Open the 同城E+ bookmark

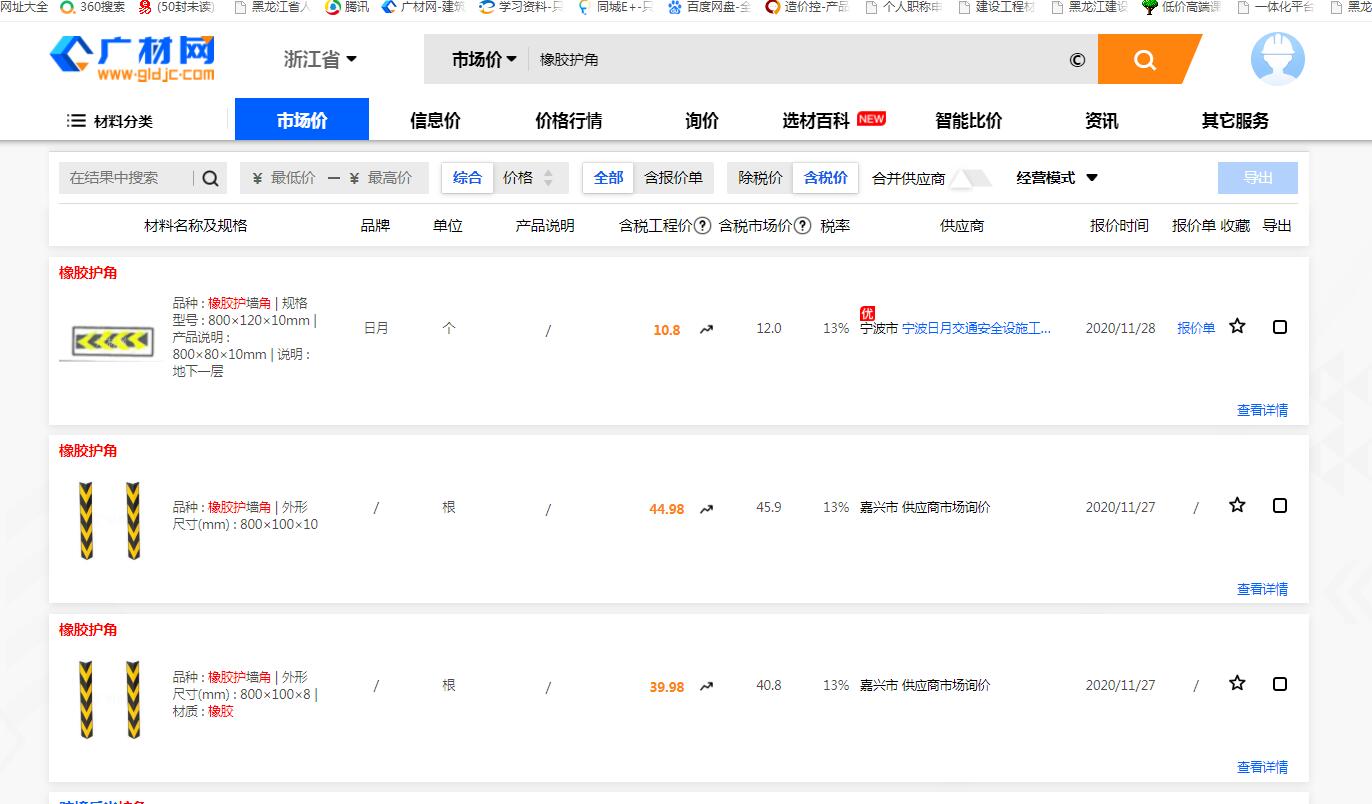(x=615, y=7)
